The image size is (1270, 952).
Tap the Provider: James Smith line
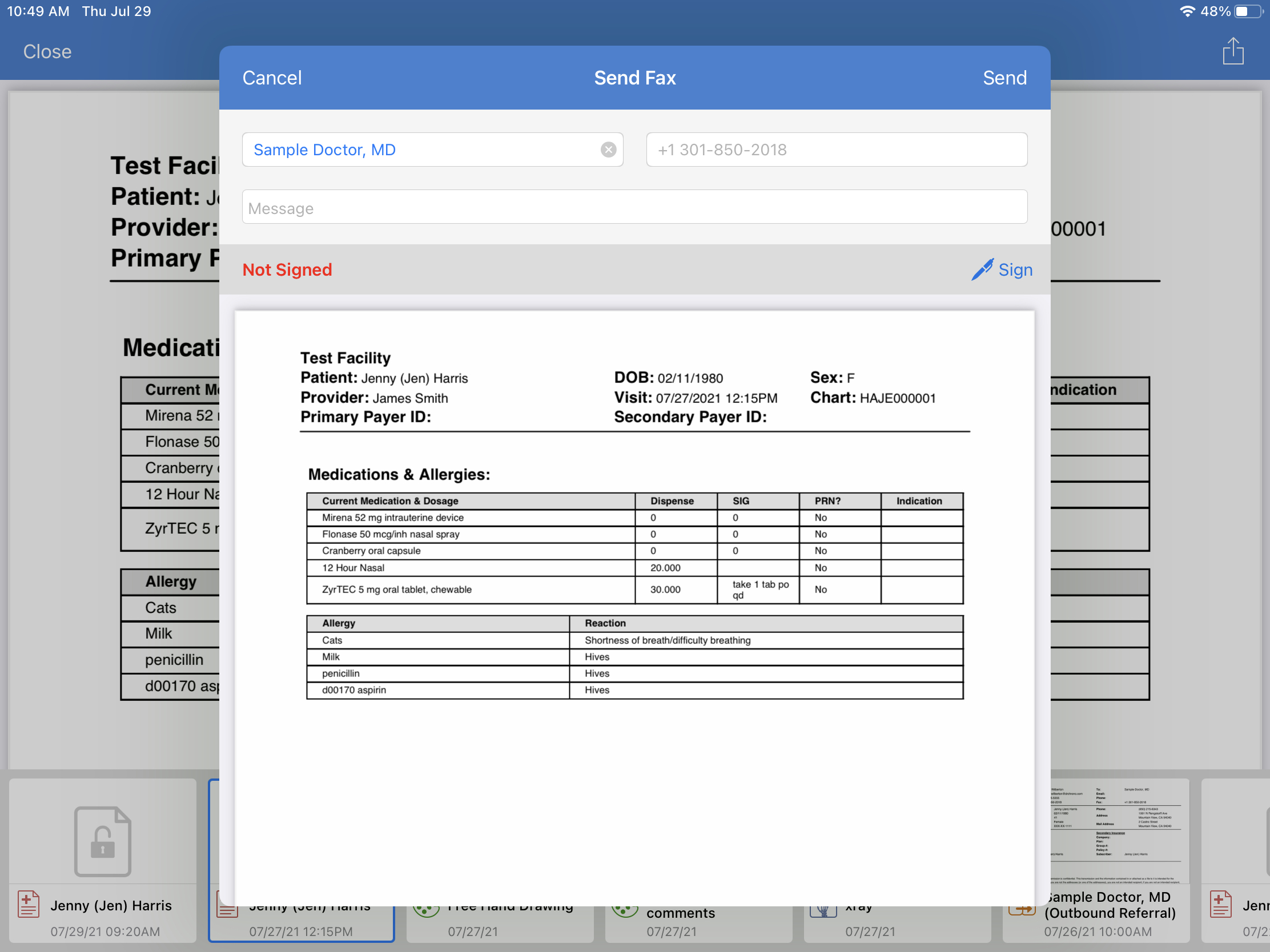374,398
